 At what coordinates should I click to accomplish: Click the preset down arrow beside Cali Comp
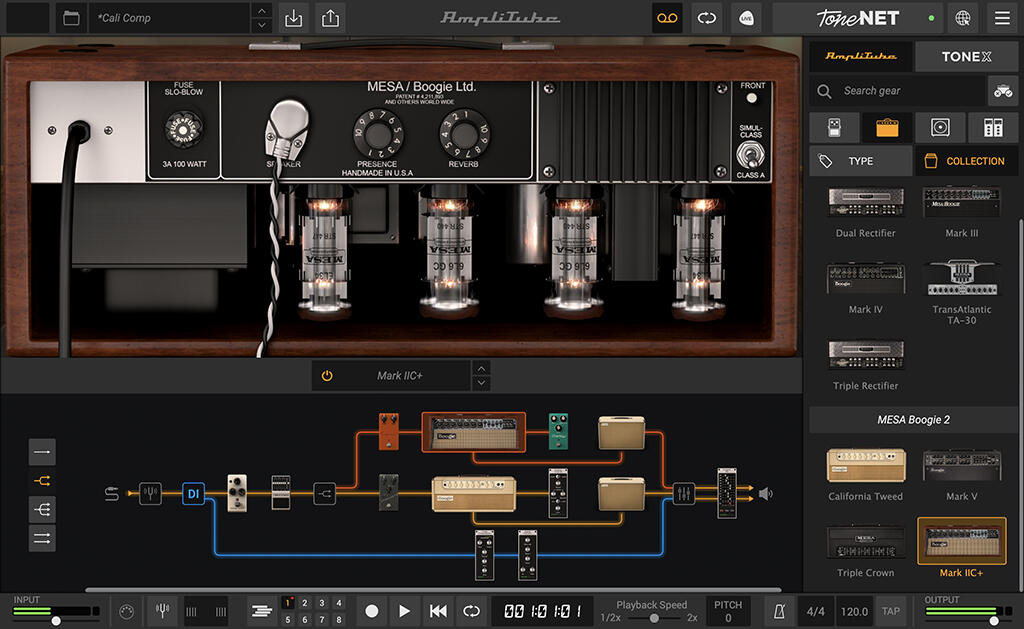(x=261, y=24)
